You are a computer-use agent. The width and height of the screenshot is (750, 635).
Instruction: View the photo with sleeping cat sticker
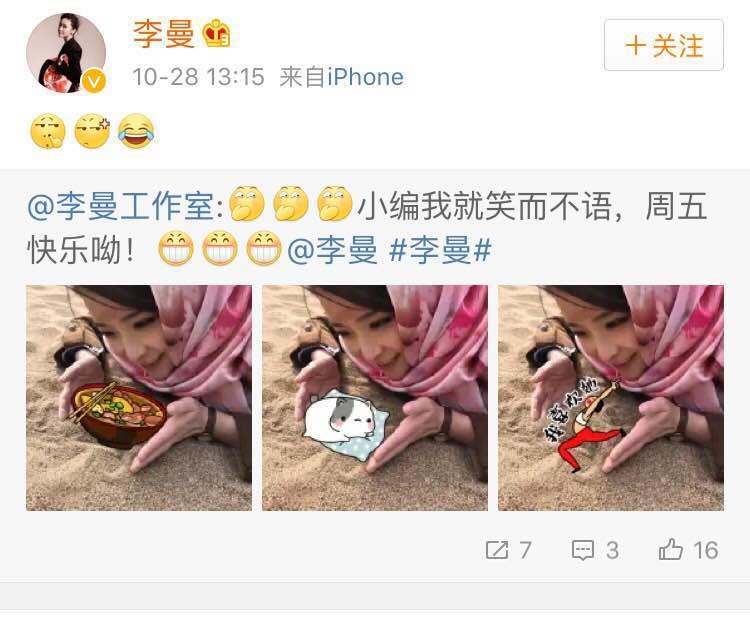pos(375,398)
